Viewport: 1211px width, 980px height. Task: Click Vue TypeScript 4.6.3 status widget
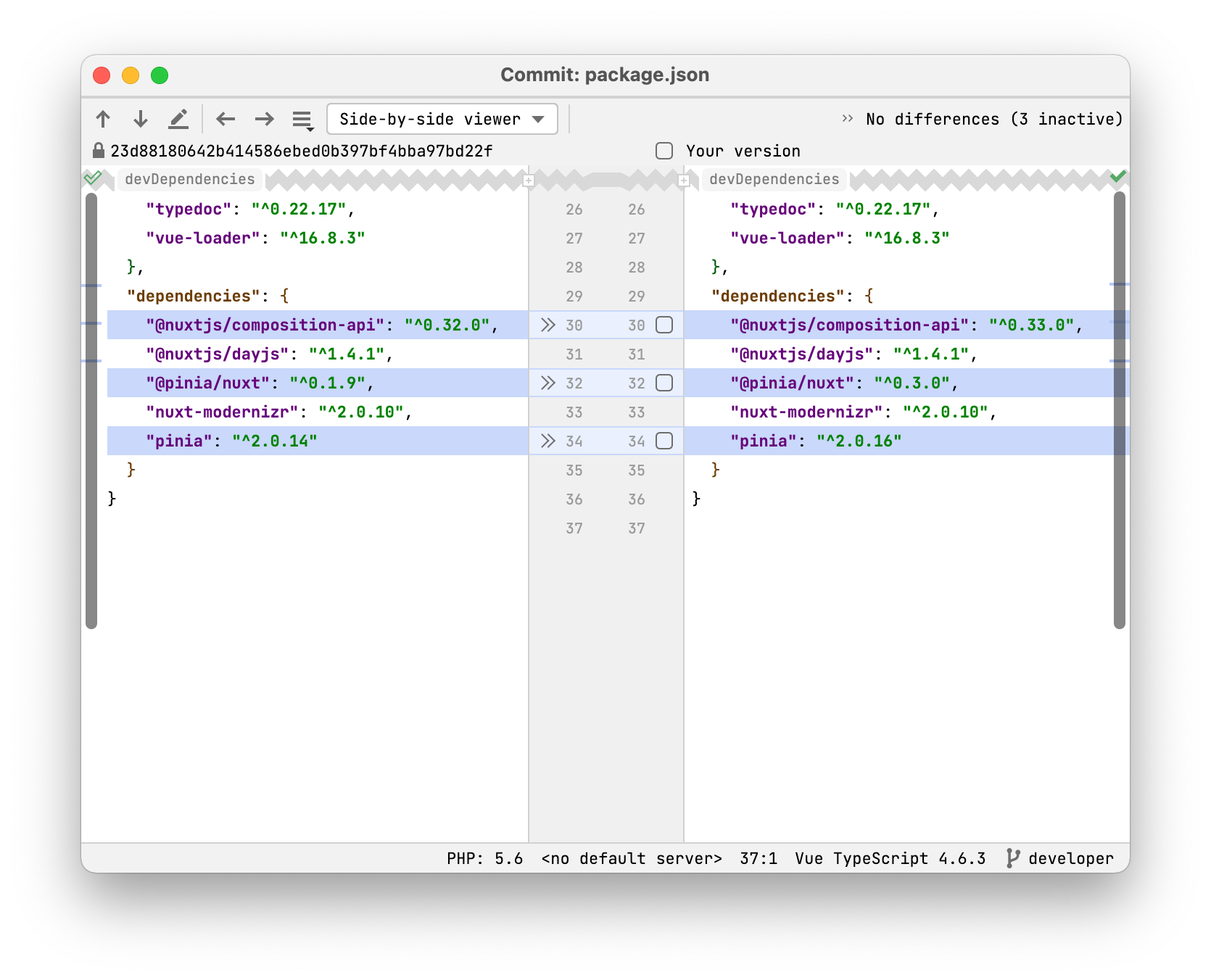click(890, 858)
